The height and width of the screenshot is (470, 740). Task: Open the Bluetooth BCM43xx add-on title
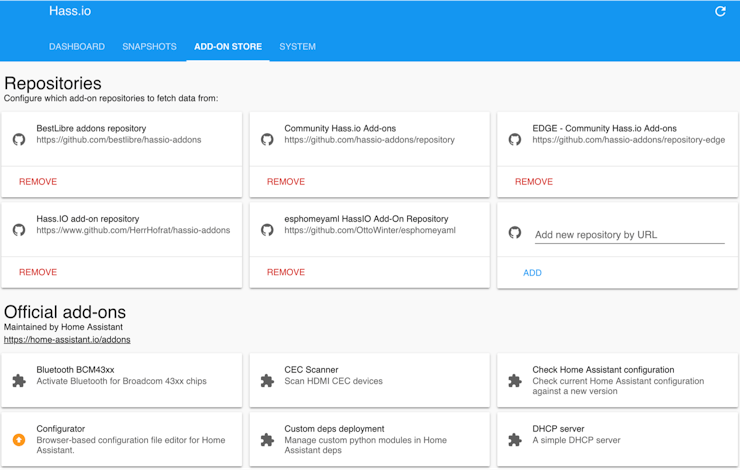[x=75, y=369]
